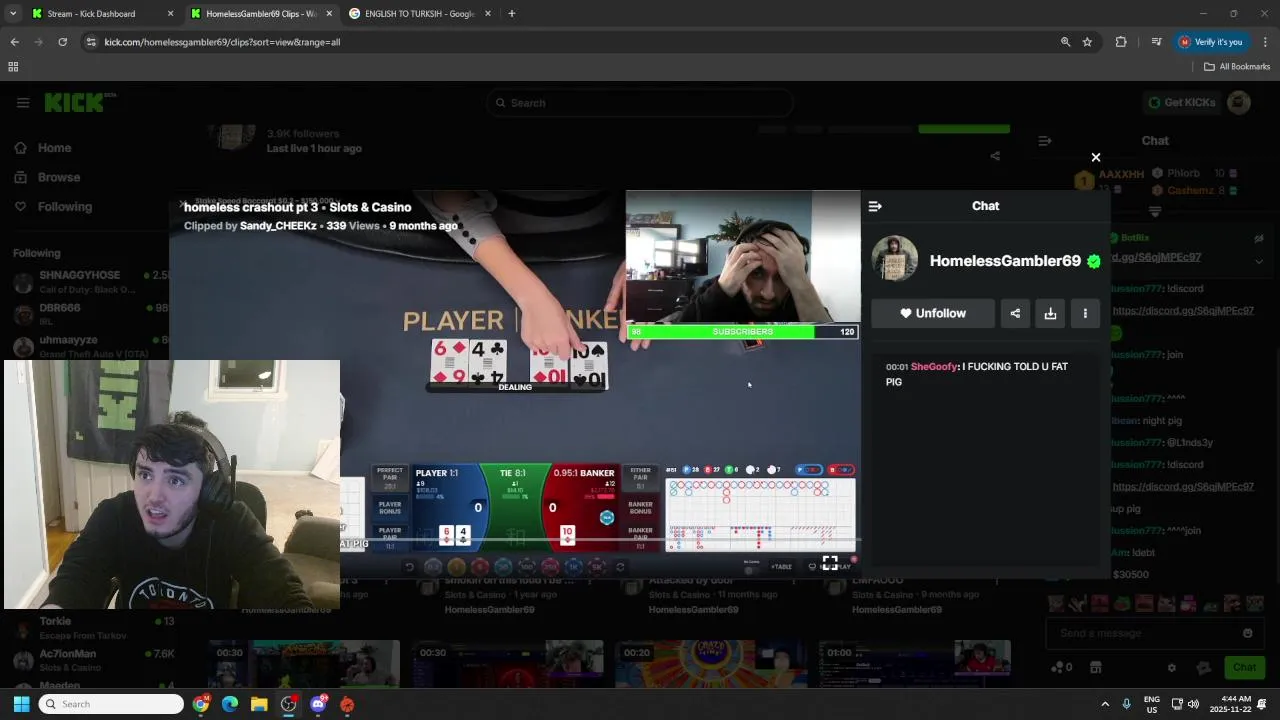Switch to ENGLISH TO TURKSIH Google tab
Image resolution: width=1280 pixels, height=720 pixels.
pyautogui.click(x=420, y=14)
